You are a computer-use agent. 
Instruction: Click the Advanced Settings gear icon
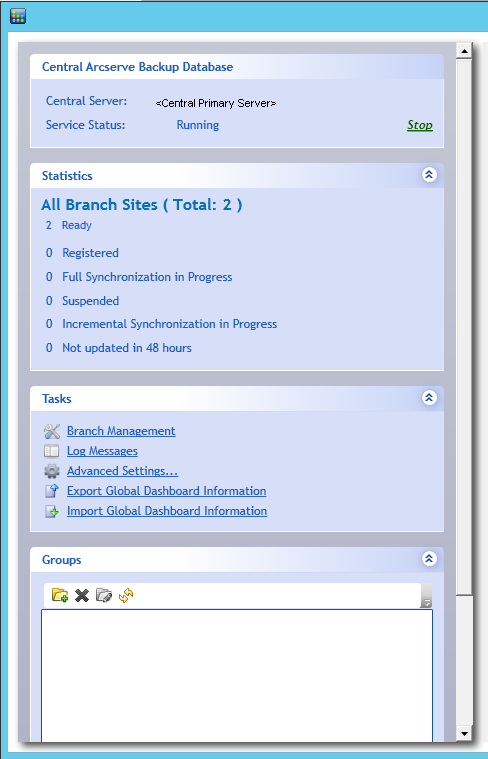tap(52, 471)
